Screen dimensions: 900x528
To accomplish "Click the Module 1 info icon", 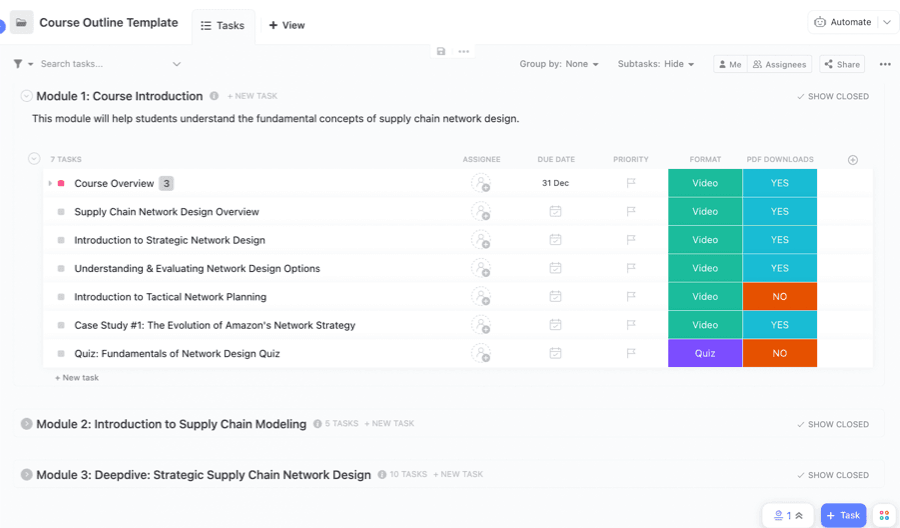I will click(x=214, y=97).
